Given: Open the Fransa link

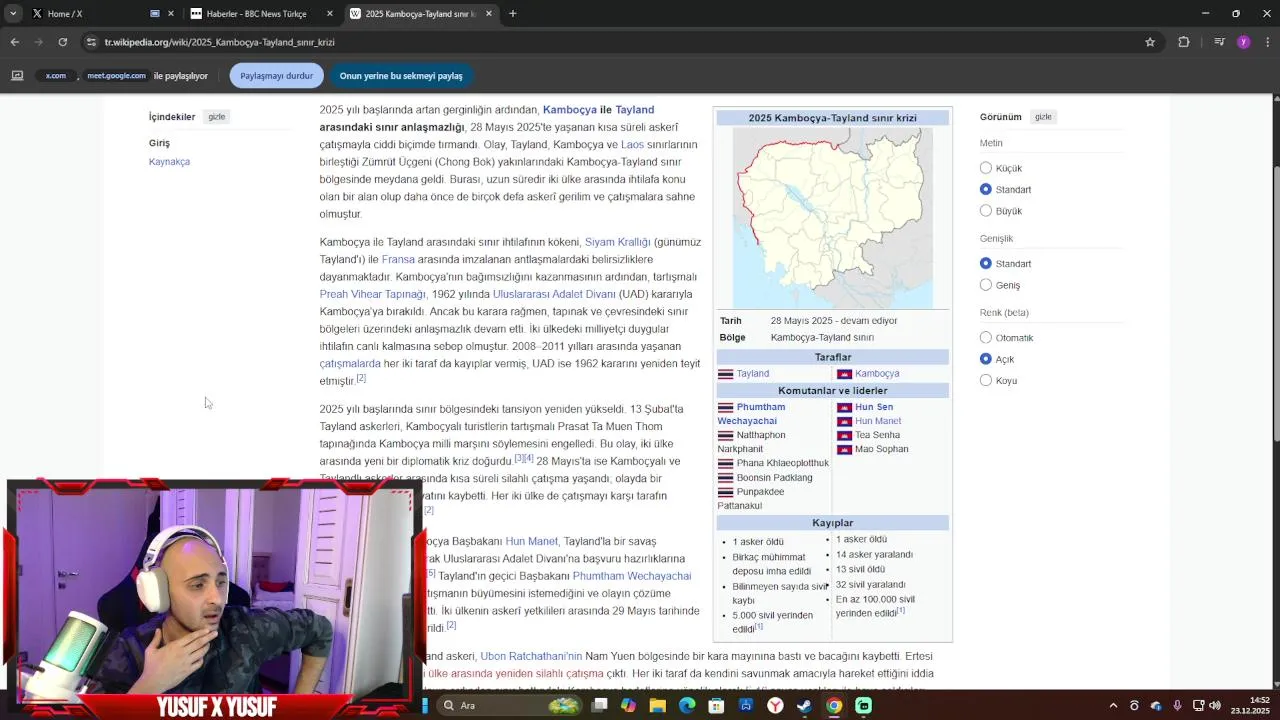Looking at the screenshot, I should [398, 260].
